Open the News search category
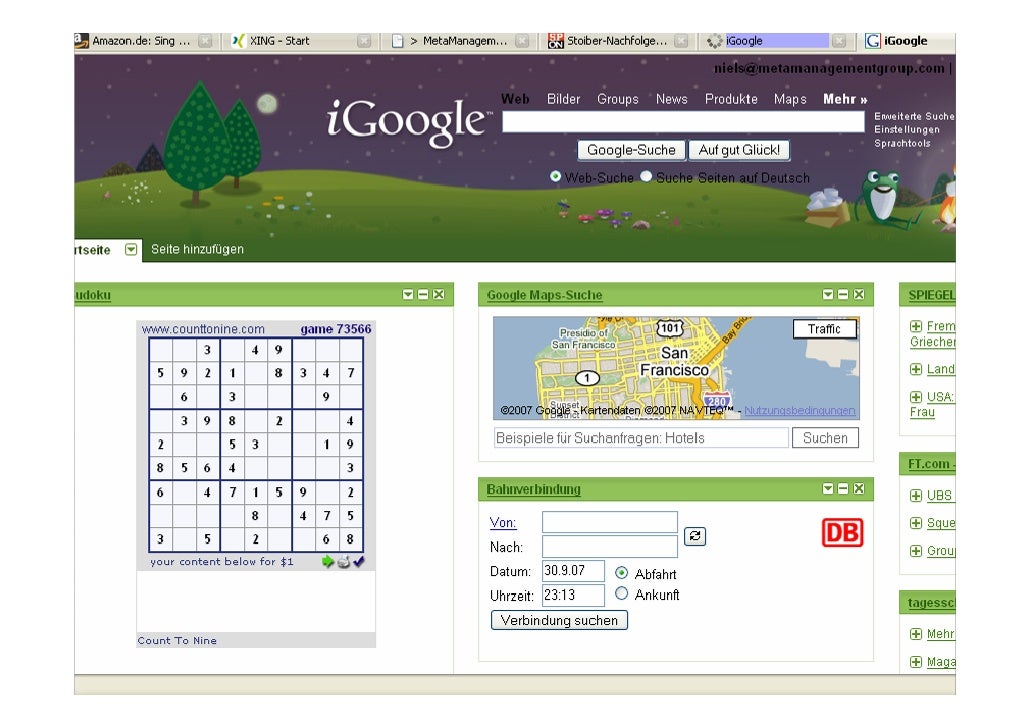This screenshot has height=728, width=1030. coord(671,99)
